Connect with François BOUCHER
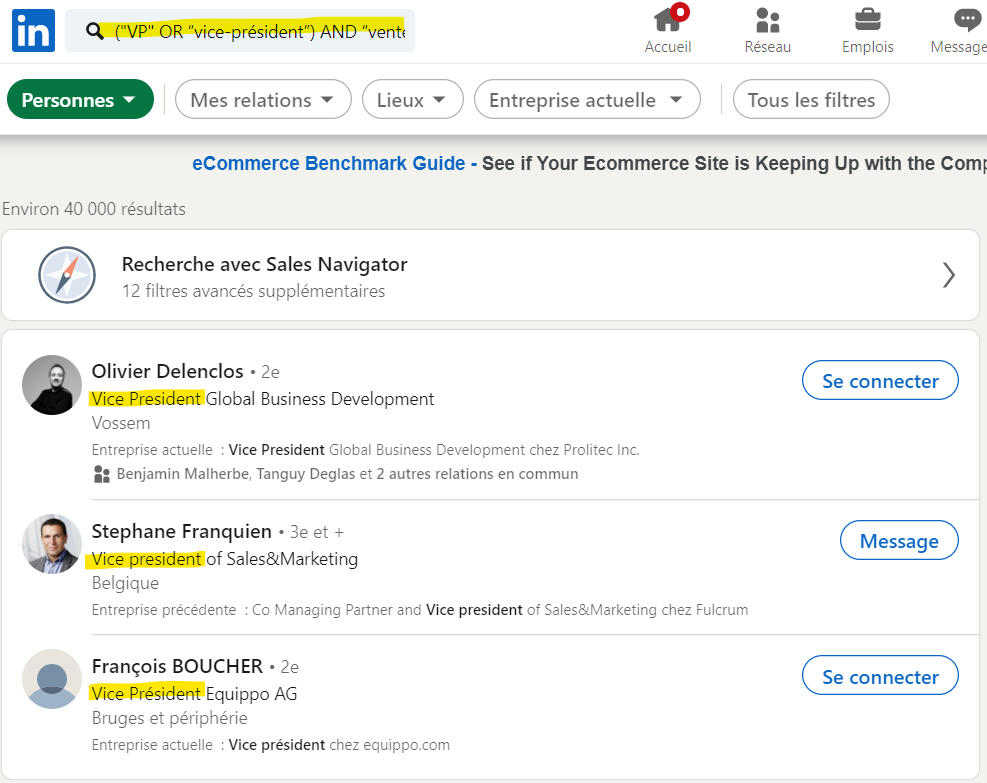 tap(880, 676)
